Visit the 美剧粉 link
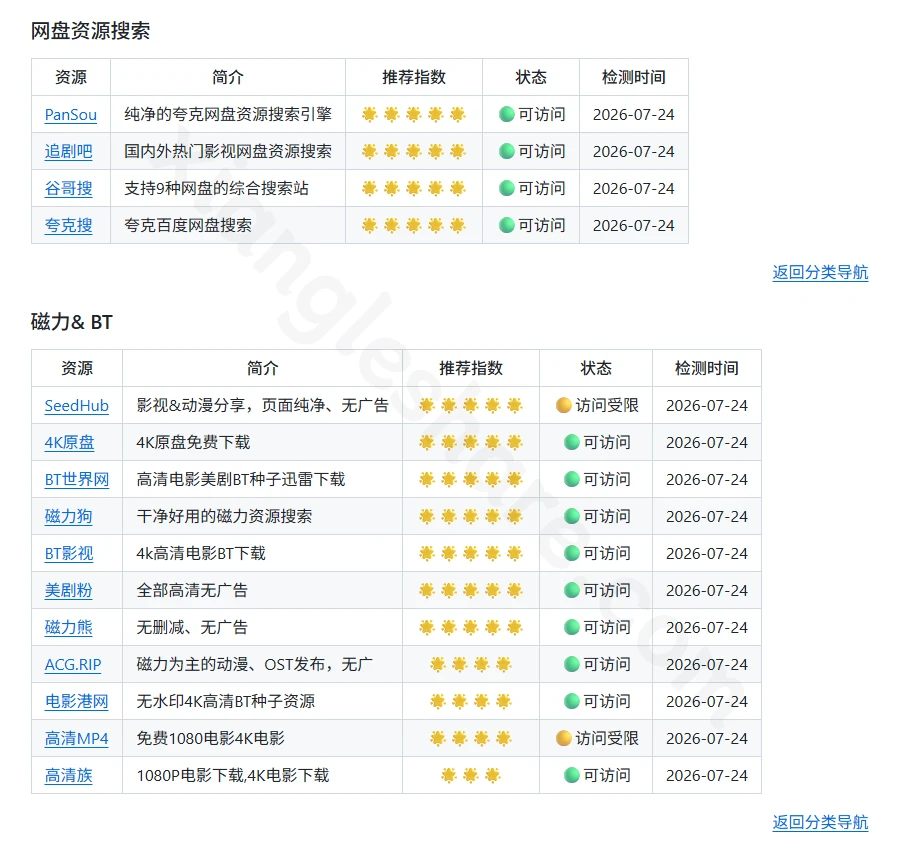The height and width of the screenshot is (852, 899). coord(68,591)
